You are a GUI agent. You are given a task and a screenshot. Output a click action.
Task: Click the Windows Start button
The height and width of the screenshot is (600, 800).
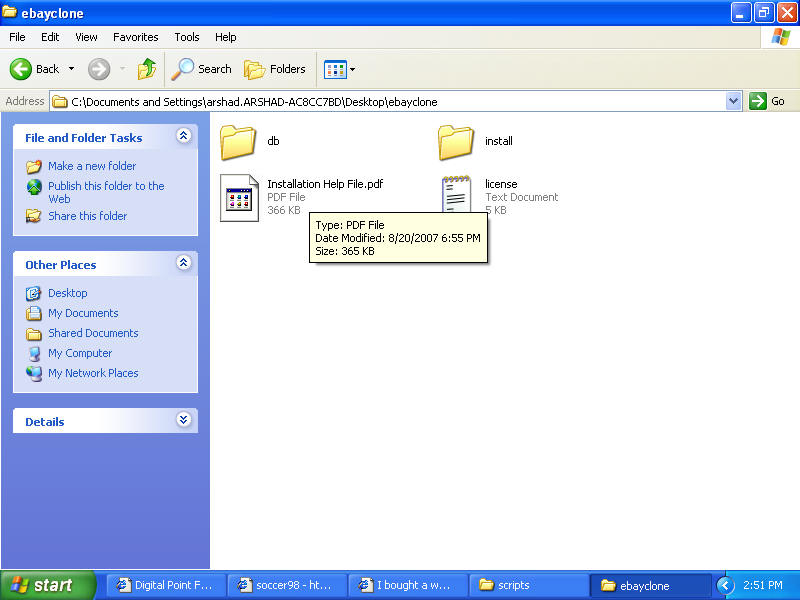48,585
